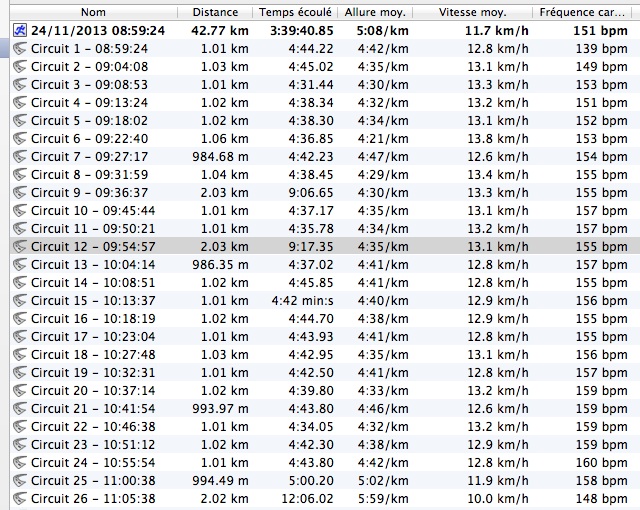
Task: Click the lap icon beside Circuit 20
Action: tap(20, 390)
